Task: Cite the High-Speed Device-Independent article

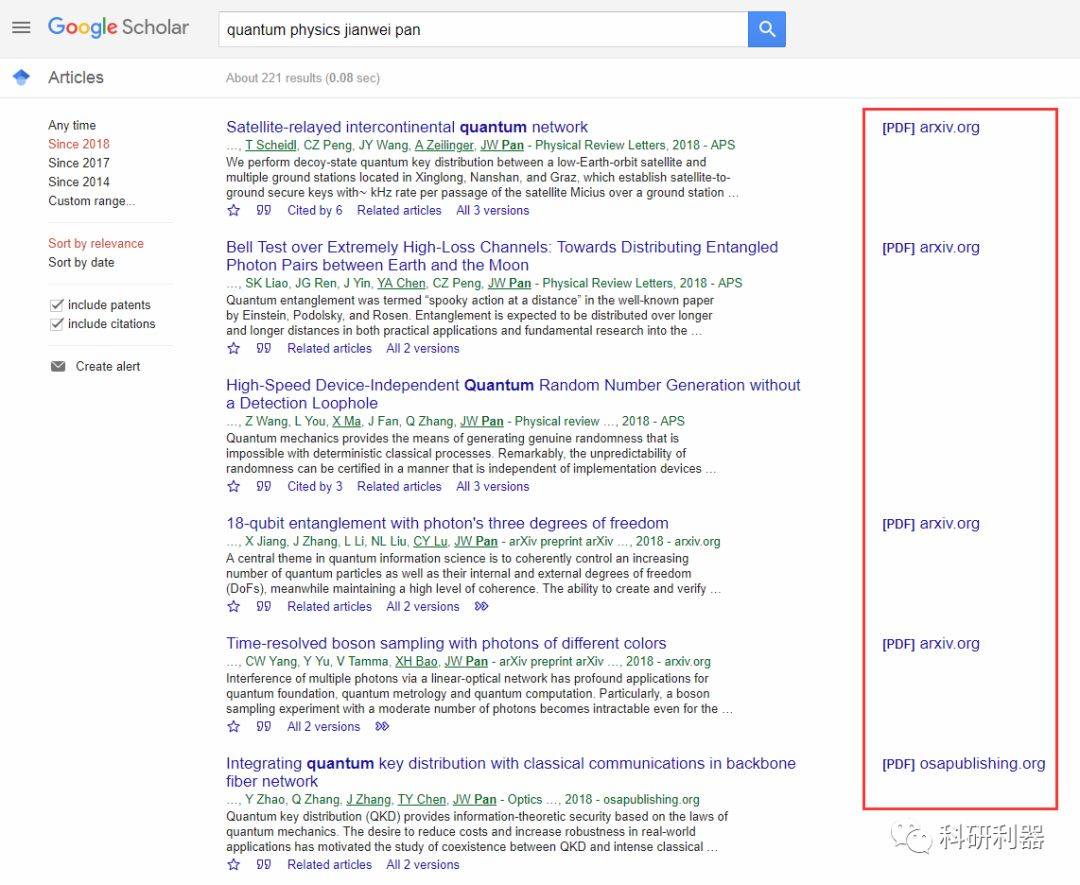Action: (x=264, y=486)
